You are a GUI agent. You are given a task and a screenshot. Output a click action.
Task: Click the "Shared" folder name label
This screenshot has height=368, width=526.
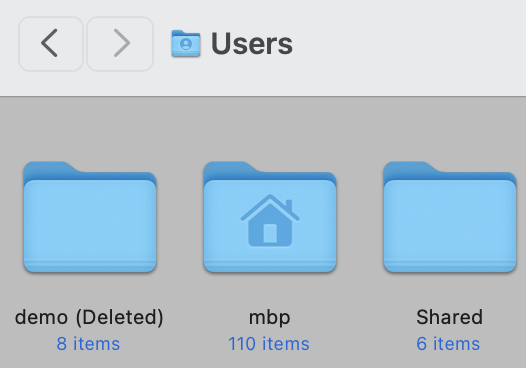click(x=450, y=317)
